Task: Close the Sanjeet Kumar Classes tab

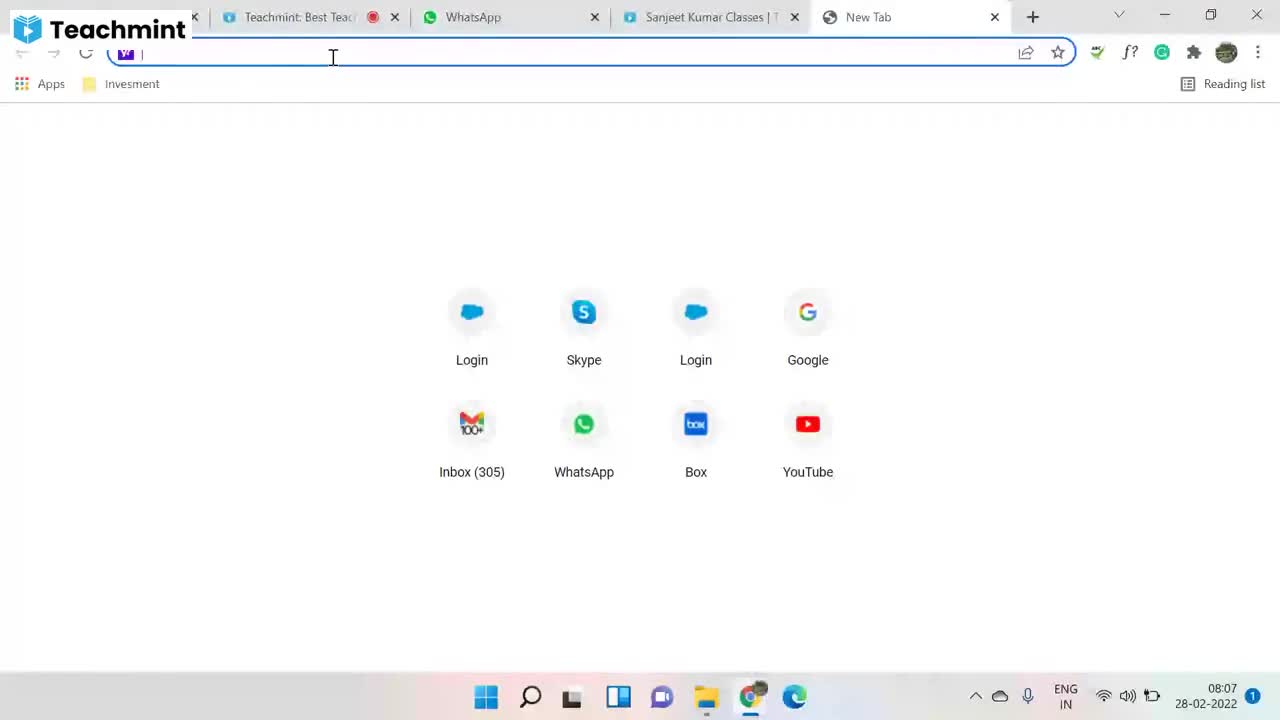Action: click(x=795, y=17)
